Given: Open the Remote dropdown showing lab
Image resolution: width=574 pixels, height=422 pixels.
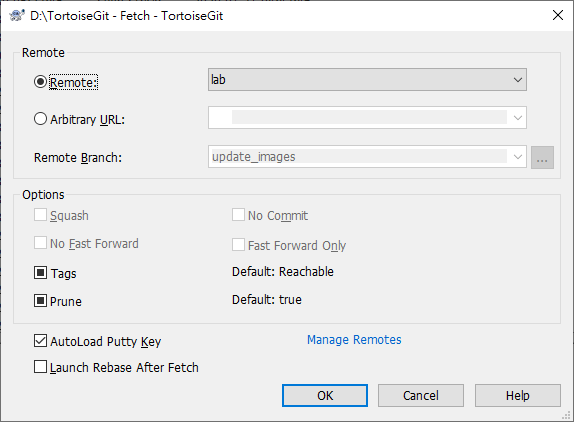Looking at the screenshot, I should point(367,79).
